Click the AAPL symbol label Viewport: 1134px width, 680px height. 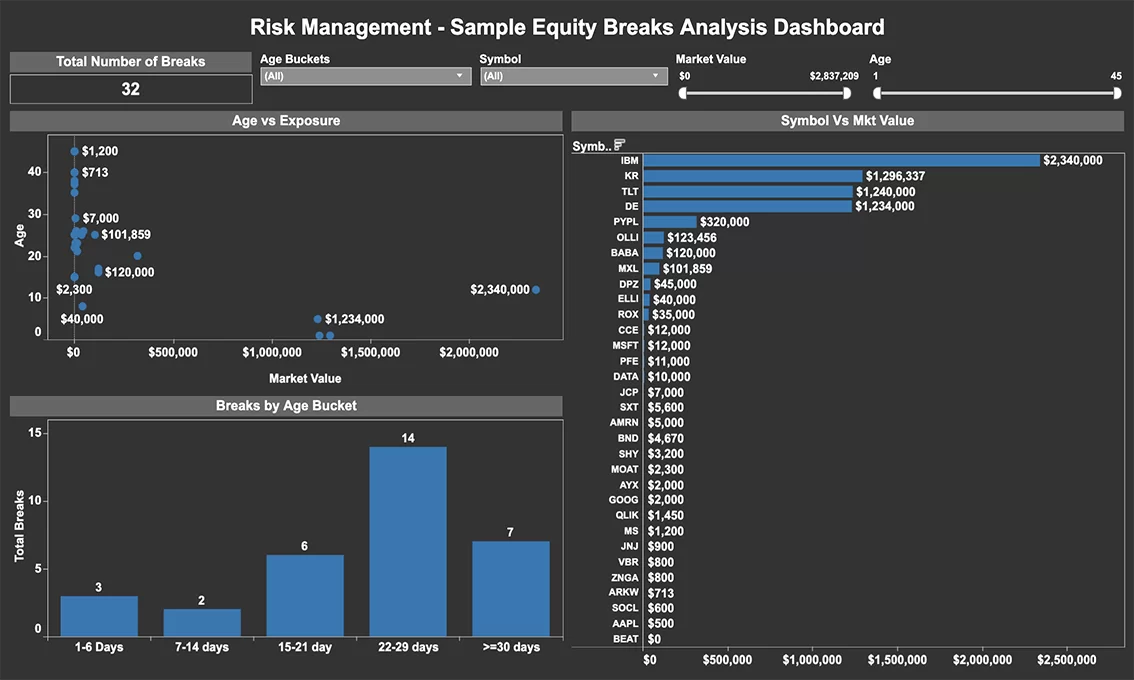[626, 624]
